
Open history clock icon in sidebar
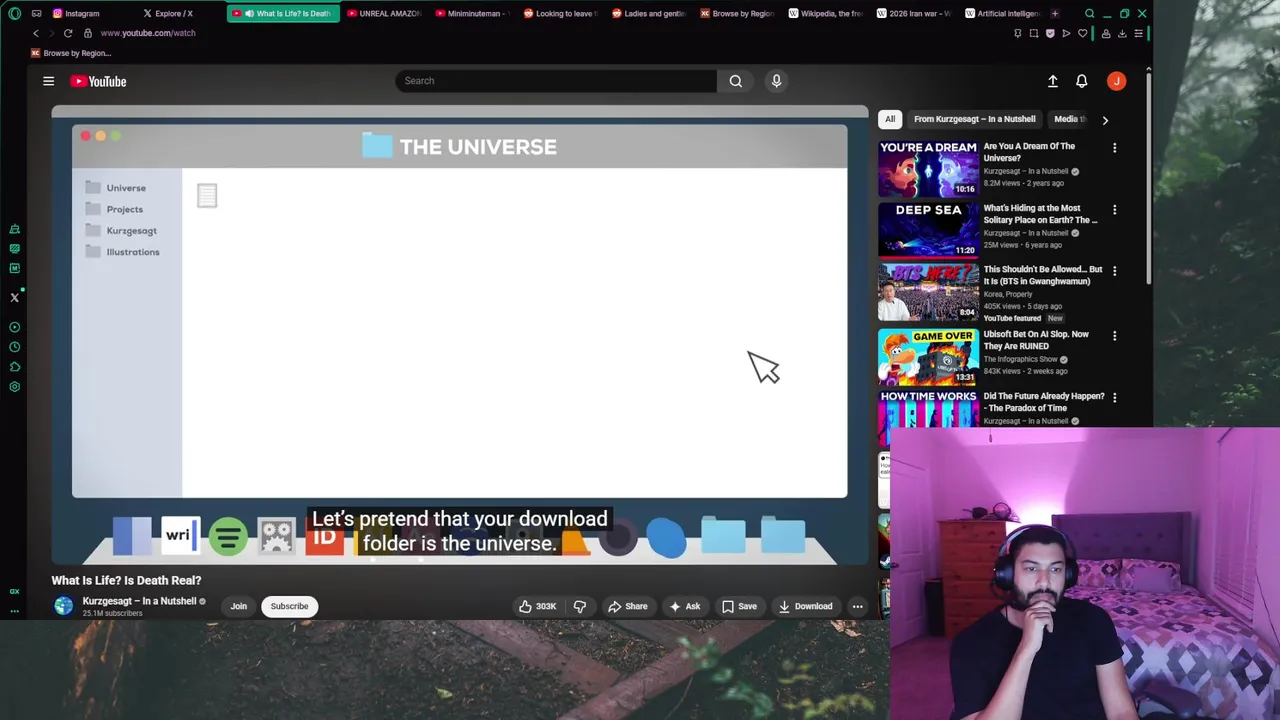(x=14, y=347)
